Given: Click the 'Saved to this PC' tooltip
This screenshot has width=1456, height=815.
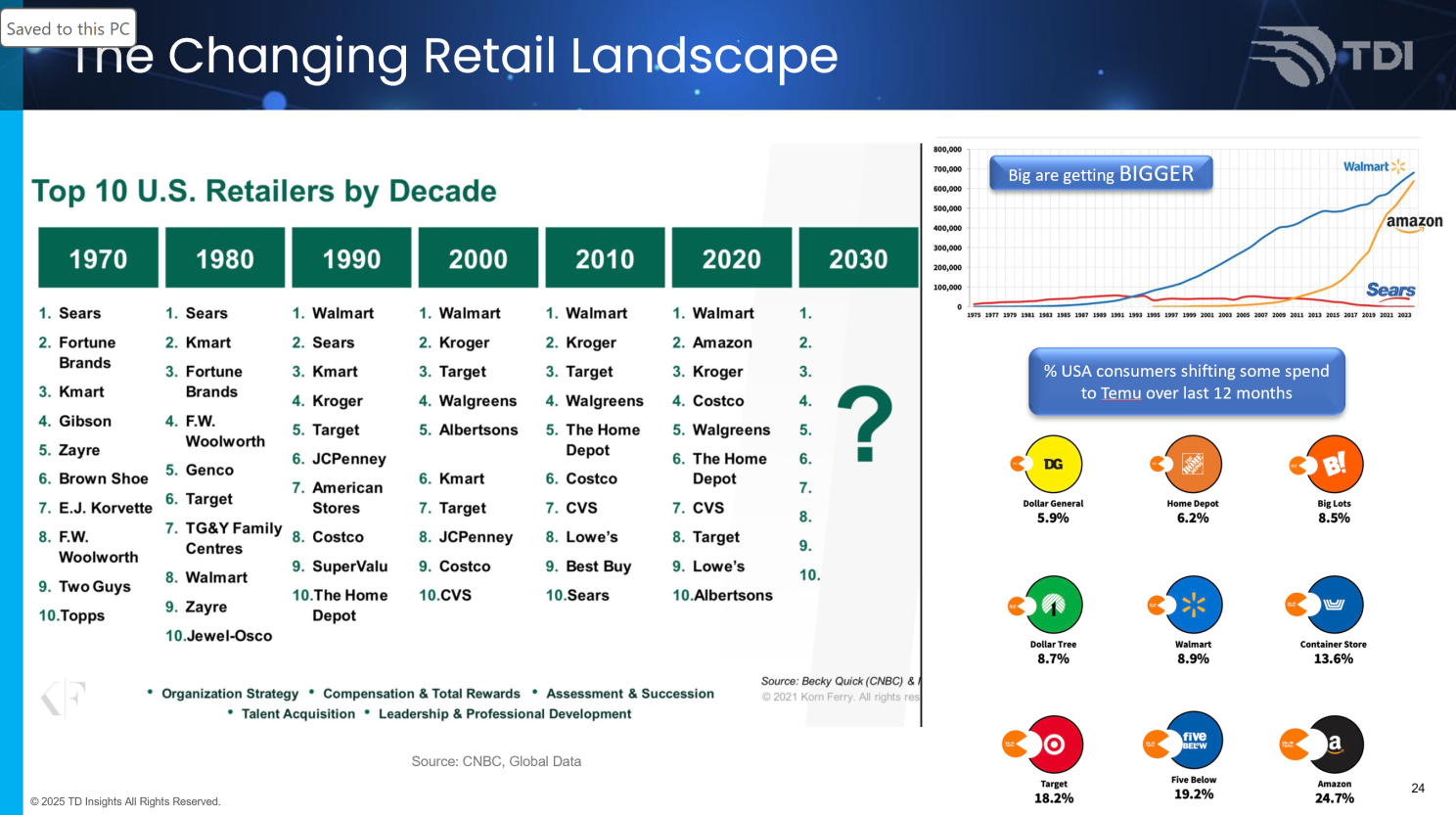Looking at the screenshot, I should 68,28.
